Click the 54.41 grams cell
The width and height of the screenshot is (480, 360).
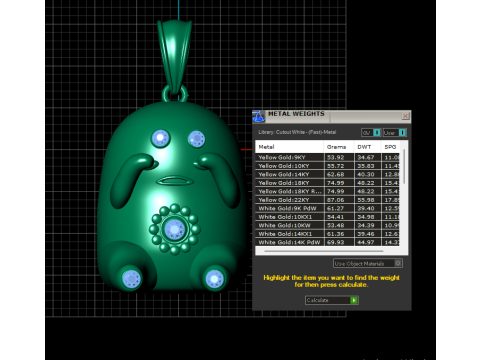[x=339, y=217]
